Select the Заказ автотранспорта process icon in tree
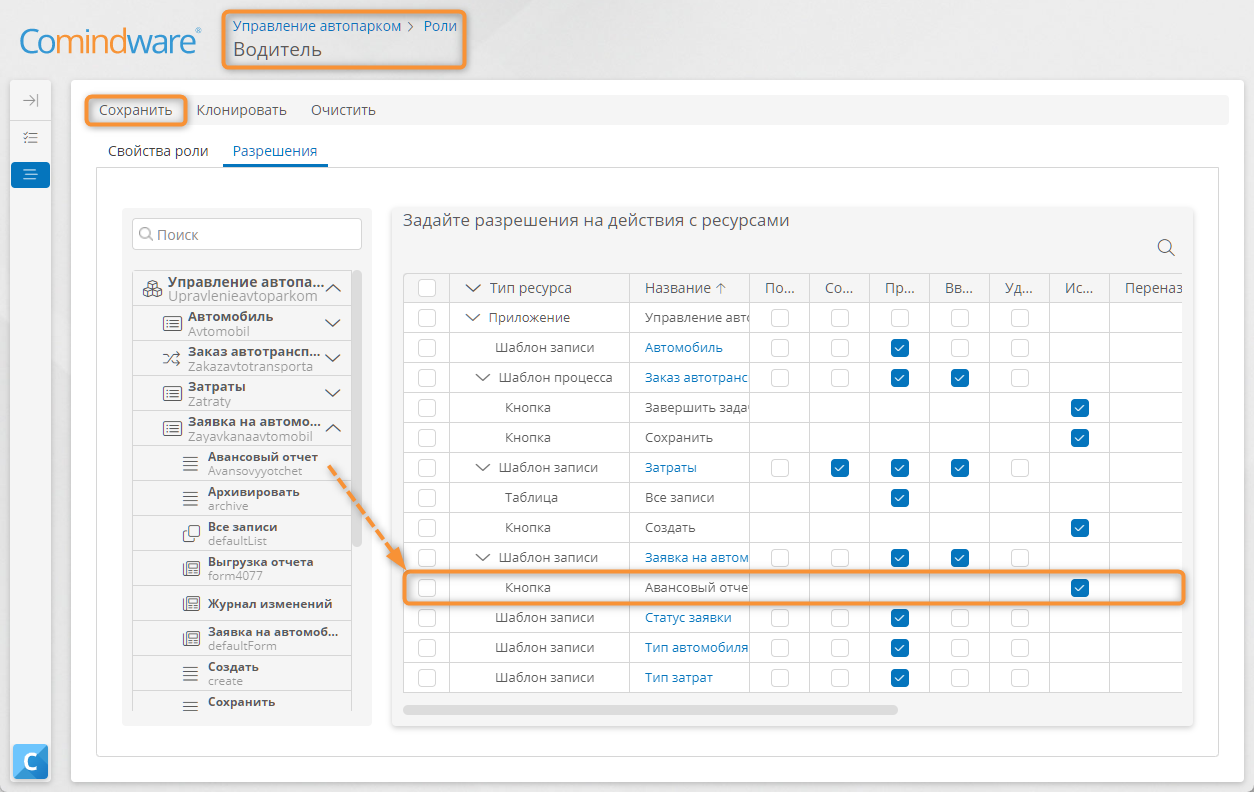Viewport: 1254px width, 792px height. (171, 358)
